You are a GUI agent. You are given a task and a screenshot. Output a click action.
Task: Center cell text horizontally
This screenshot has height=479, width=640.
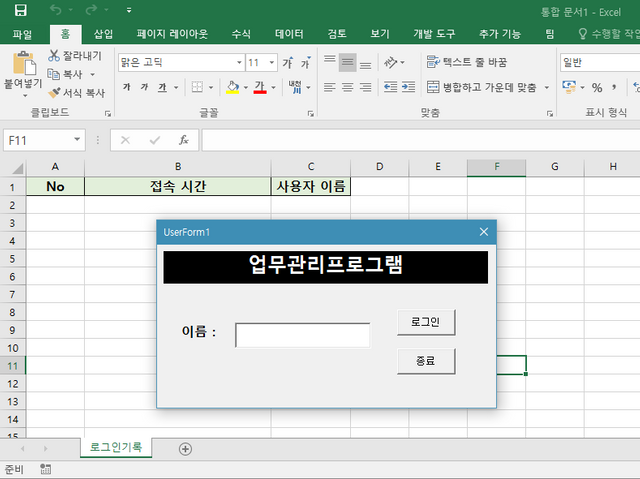coord(348,87)
